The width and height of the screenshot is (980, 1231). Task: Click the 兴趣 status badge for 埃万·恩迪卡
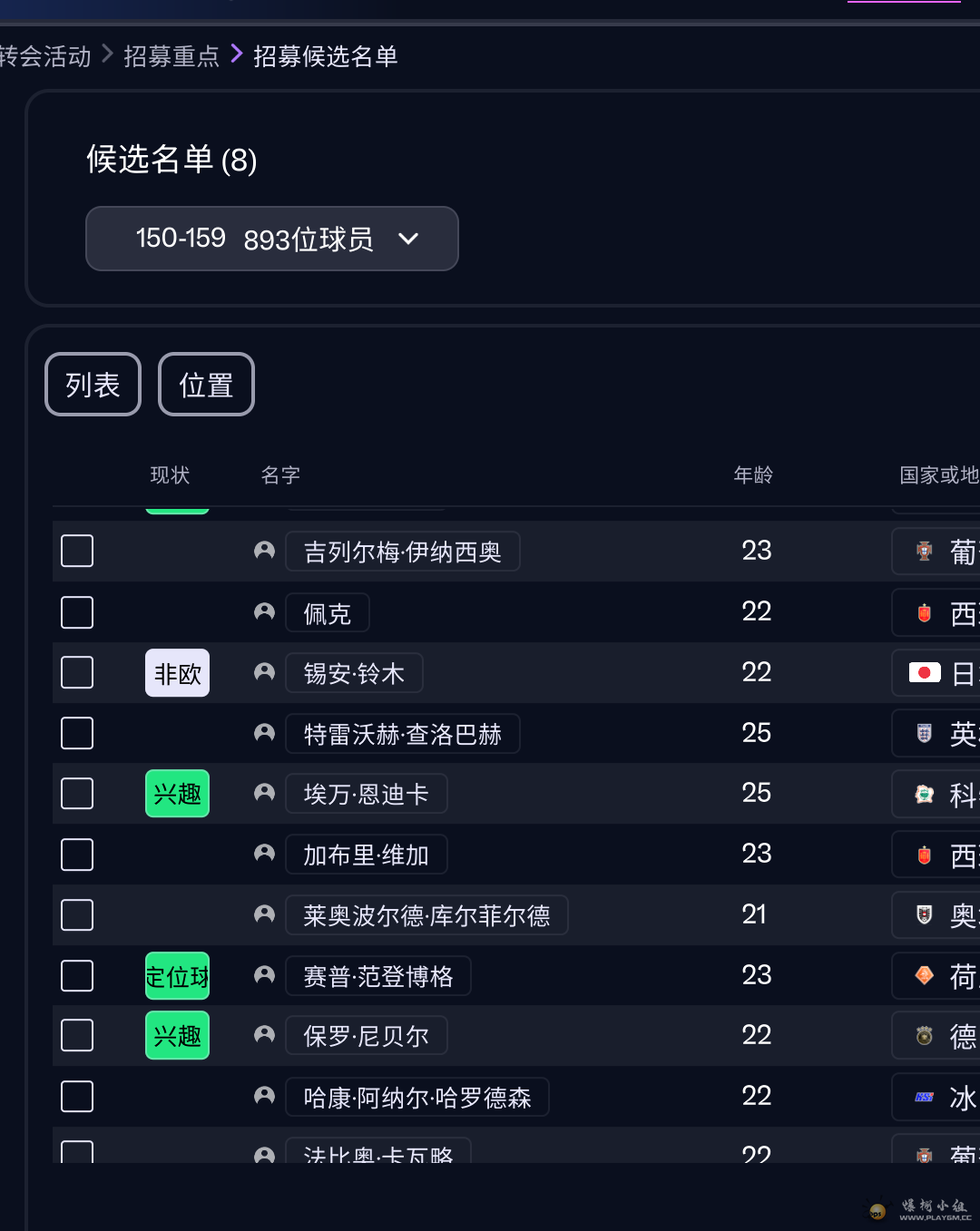[x=177, y=794]
